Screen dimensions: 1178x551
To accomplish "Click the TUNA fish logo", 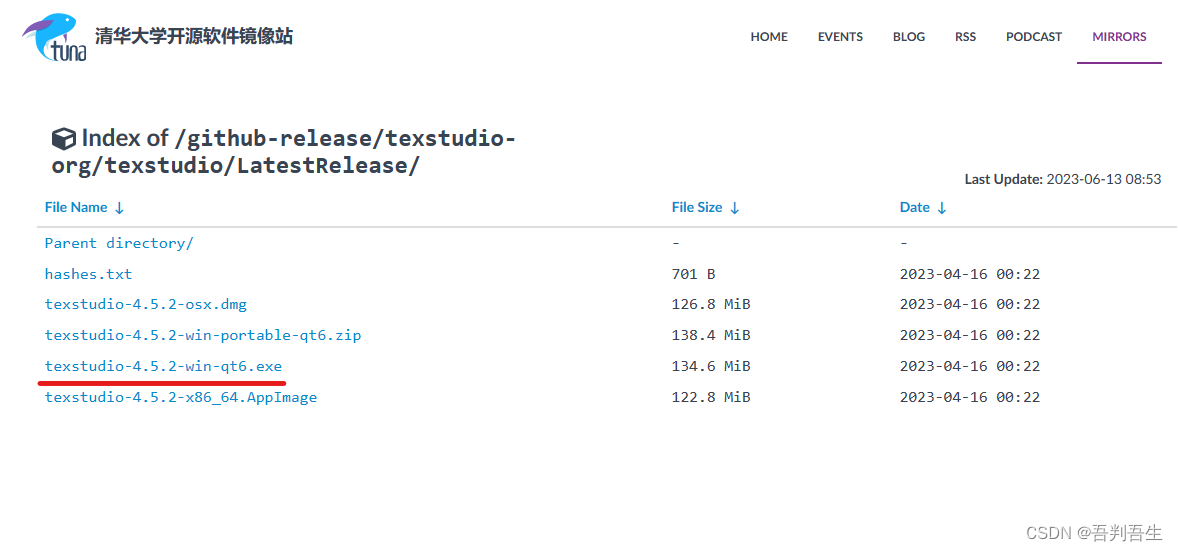I will (x=54, y=37).
